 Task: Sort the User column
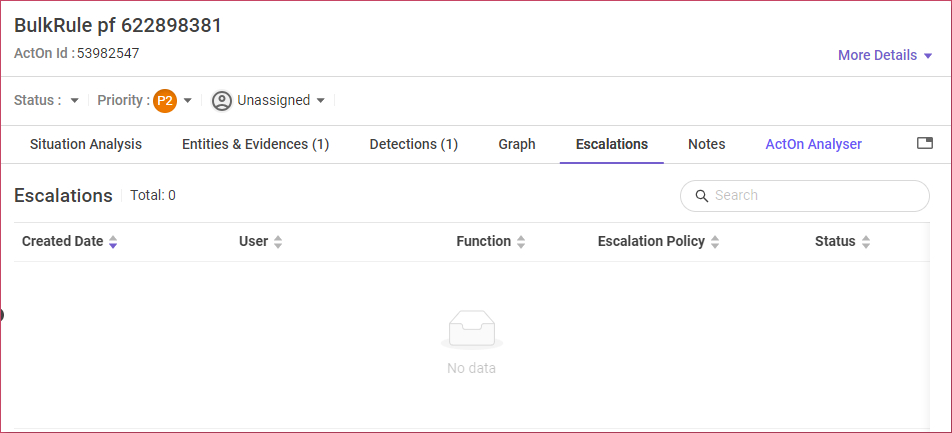point(278,242)
